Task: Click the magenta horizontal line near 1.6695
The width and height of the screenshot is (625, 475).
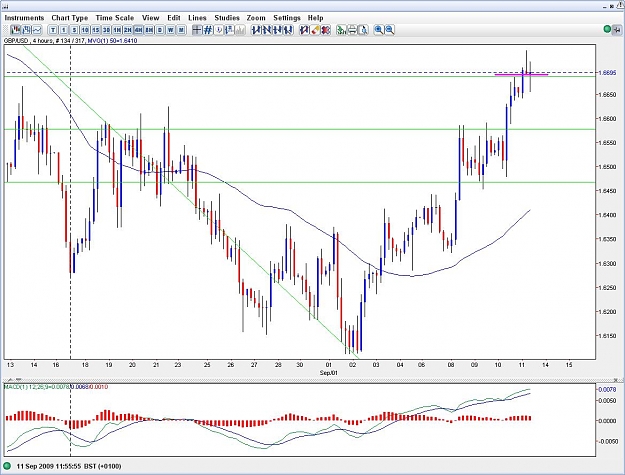Action: tap(521, 75)
